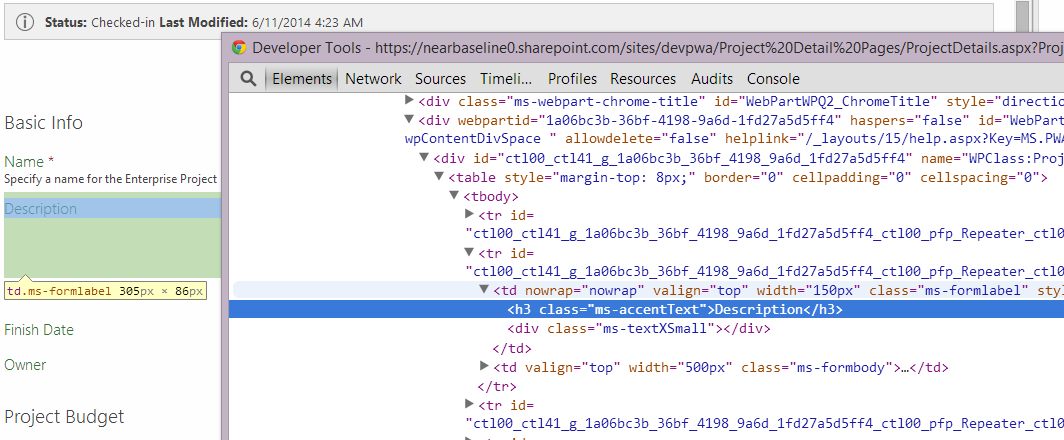Click 'Specify a name for the Enterprise Project' text
Screen dimensions: 1064x440
pos(111,179)
